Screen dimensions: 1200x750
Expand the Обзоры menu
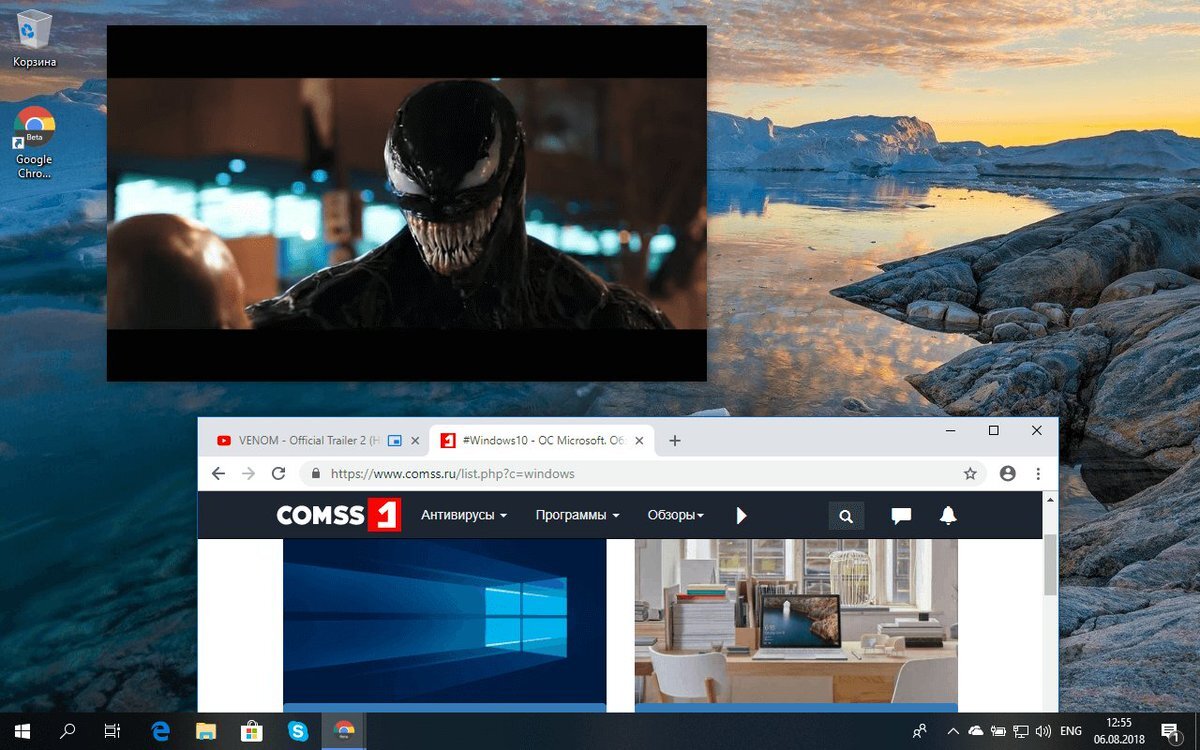(676, 515)
